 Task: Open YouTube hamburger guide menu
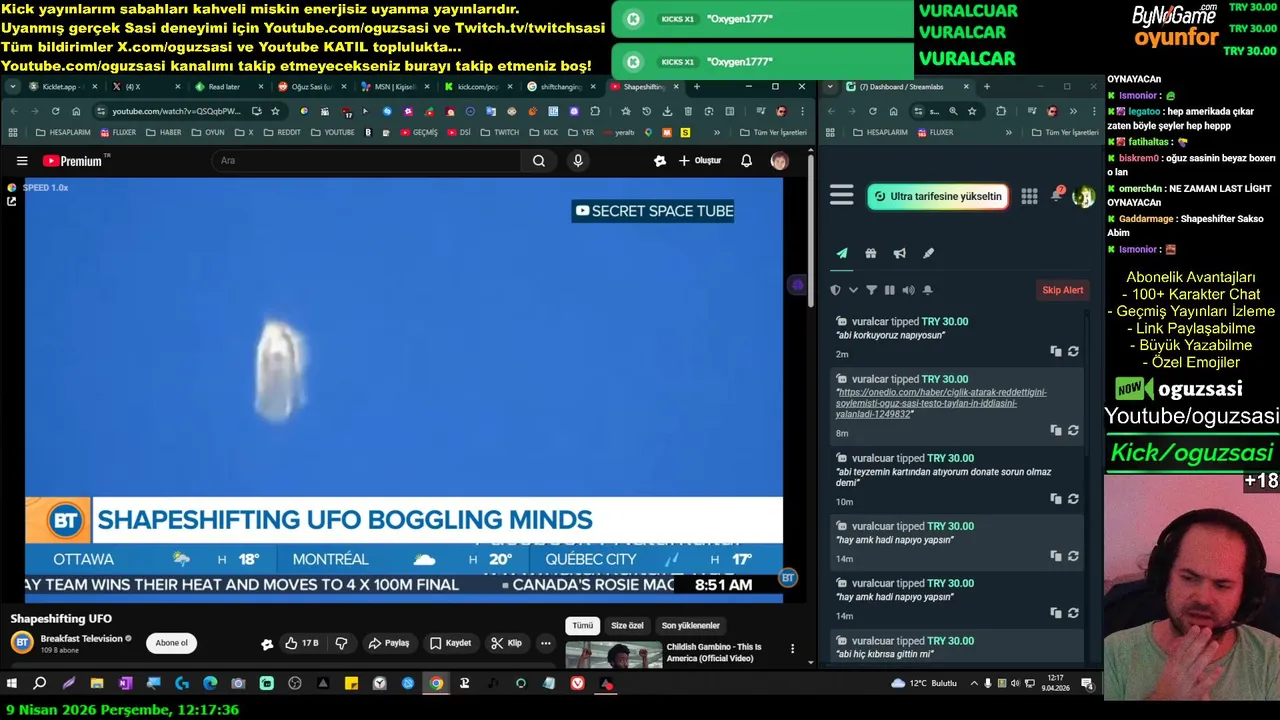[x=22, y=161]
